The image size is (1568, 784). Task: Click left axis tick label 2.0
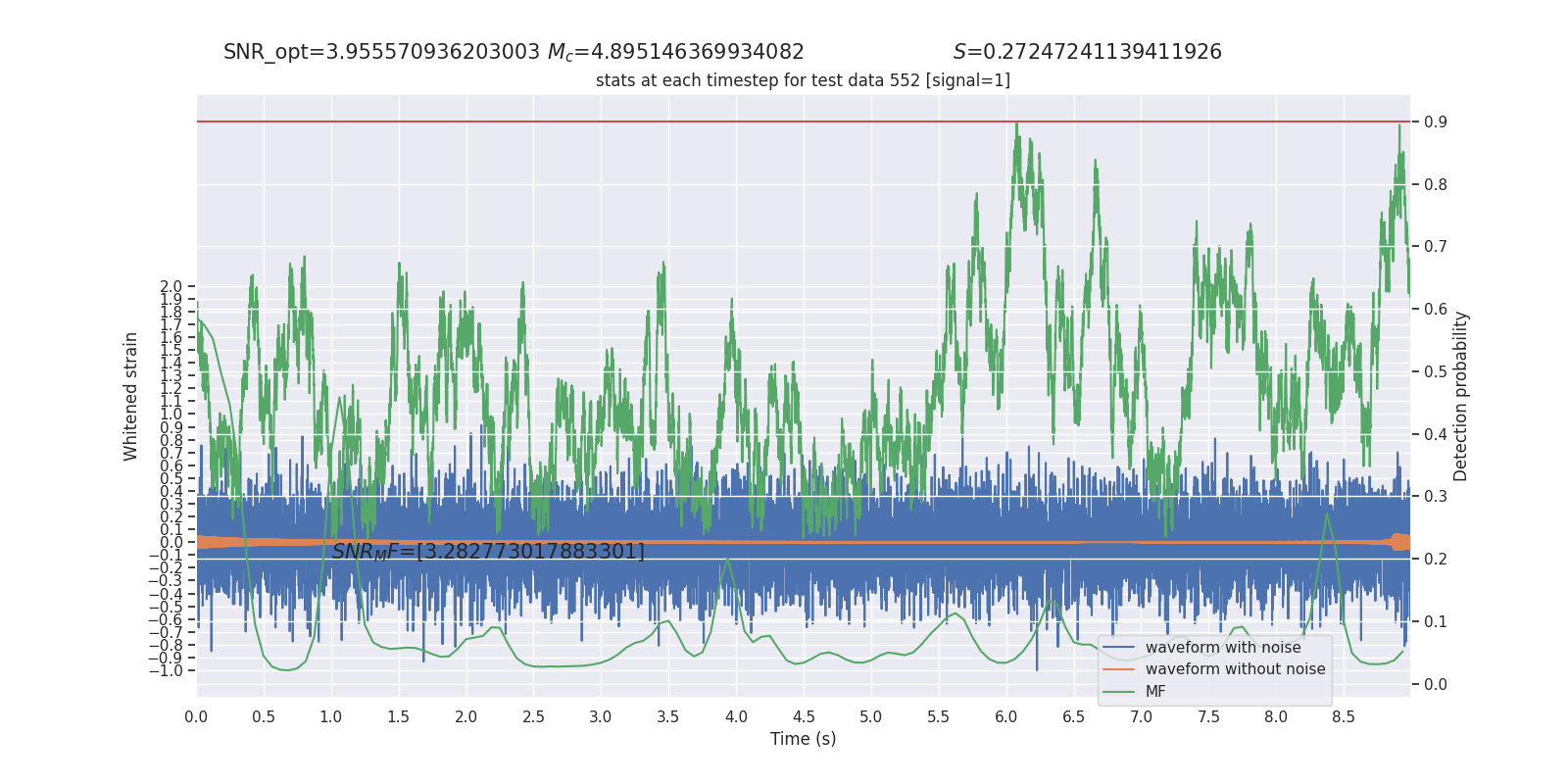(171, 286)
